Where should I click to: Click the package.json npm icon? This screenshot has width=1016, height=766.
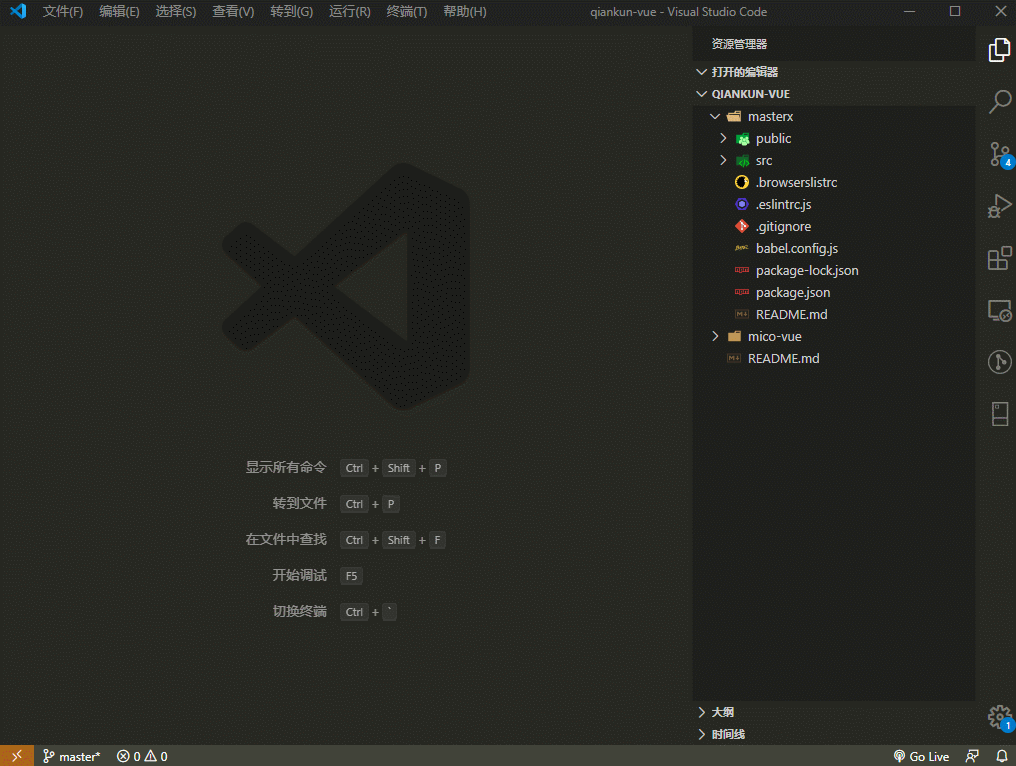[x=742, y=292]
